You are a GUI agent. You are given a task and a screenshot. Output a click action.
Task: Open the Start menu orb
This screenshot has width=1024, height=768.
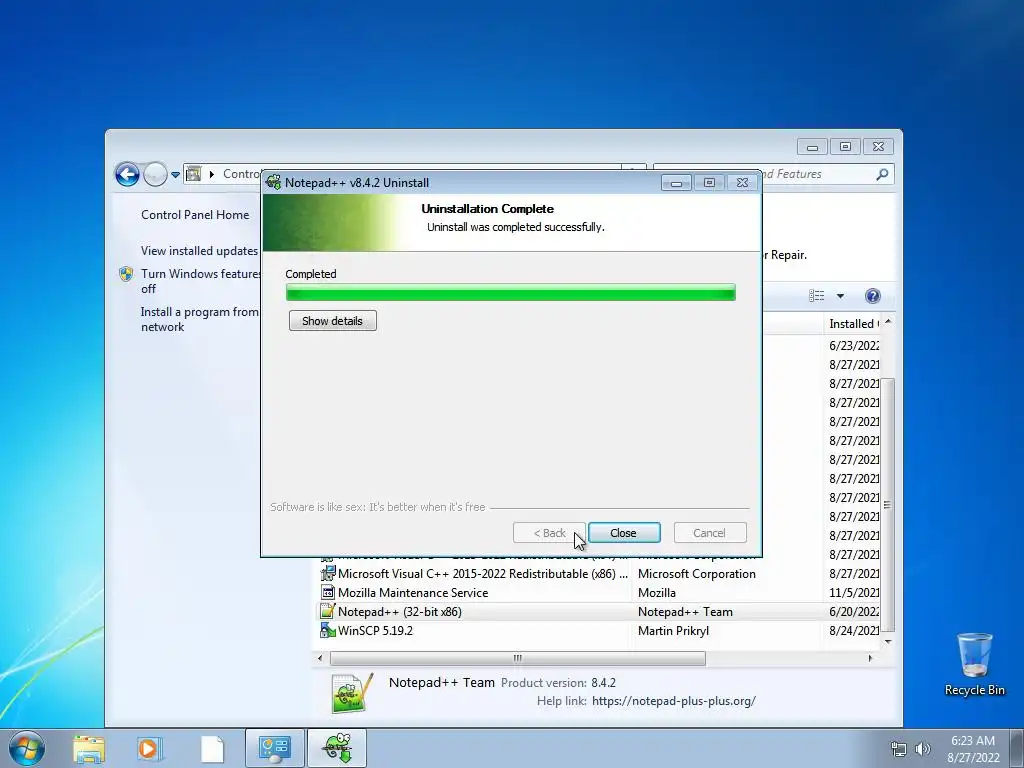[x=27, y=748]
